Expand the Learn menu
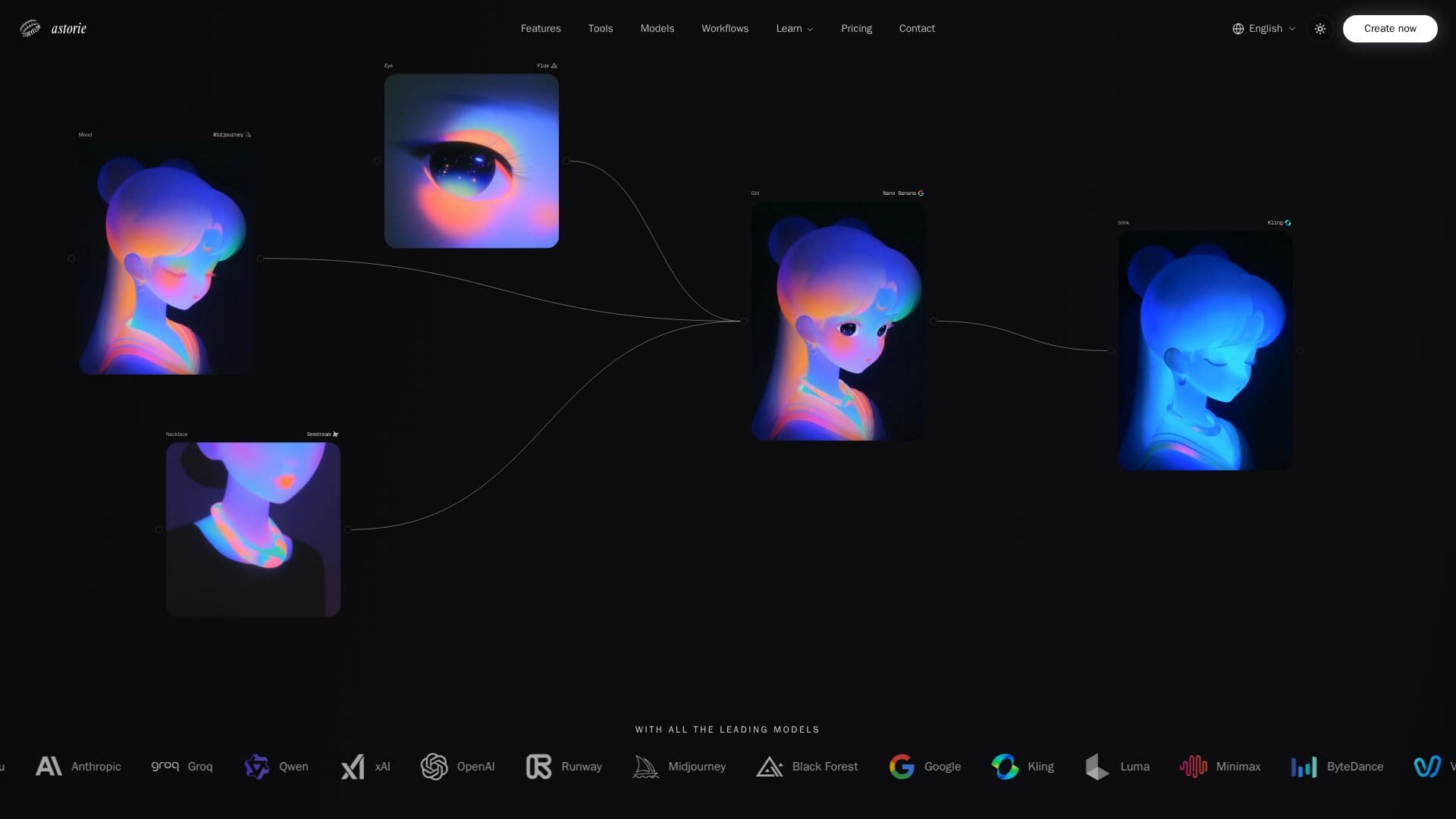1456x819 pixels. point(794,29)
